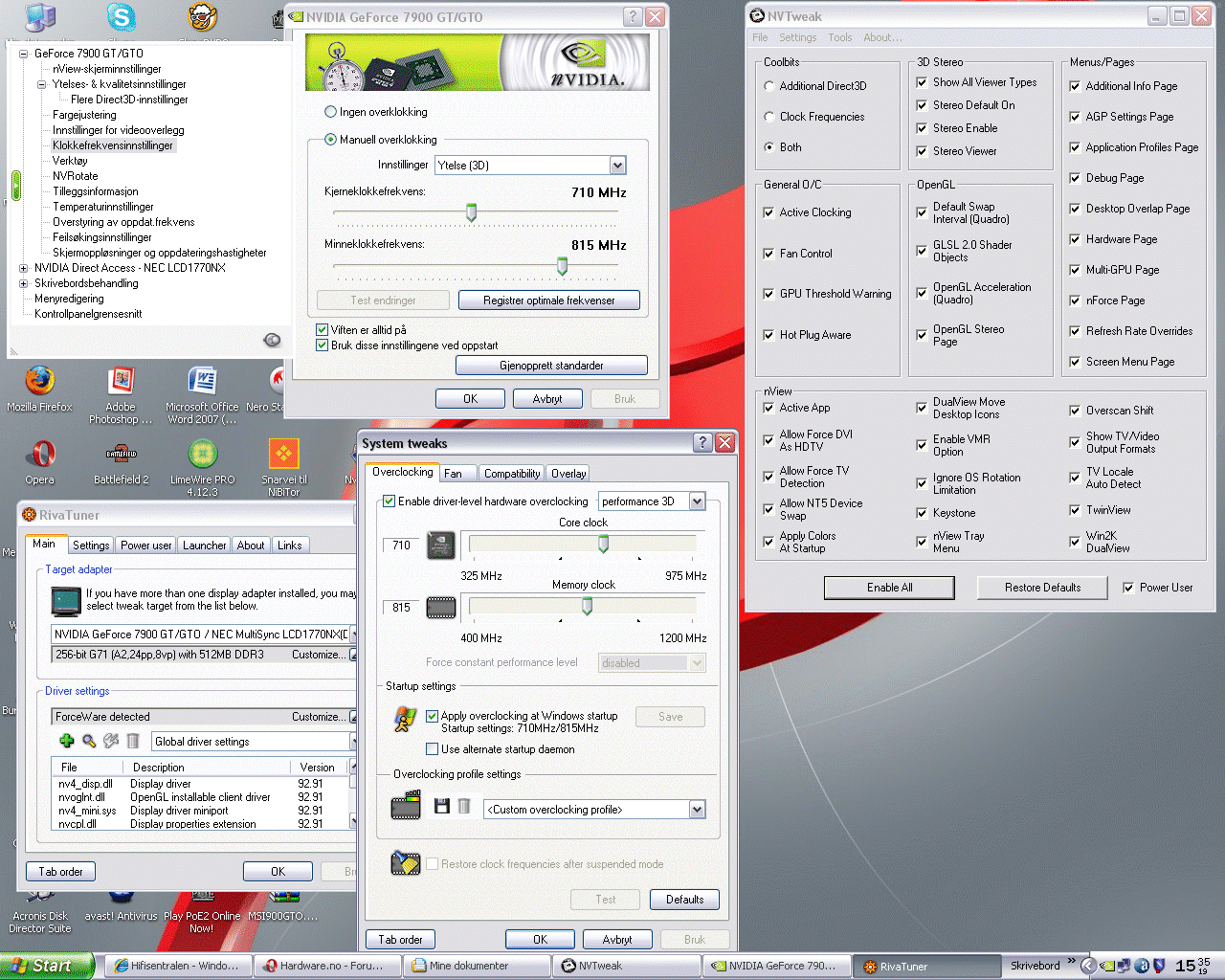The height and width of the screenshot is (980, 1225).
Task: Open the LimeWire PRO desktop icon
Action: point(202,467)
